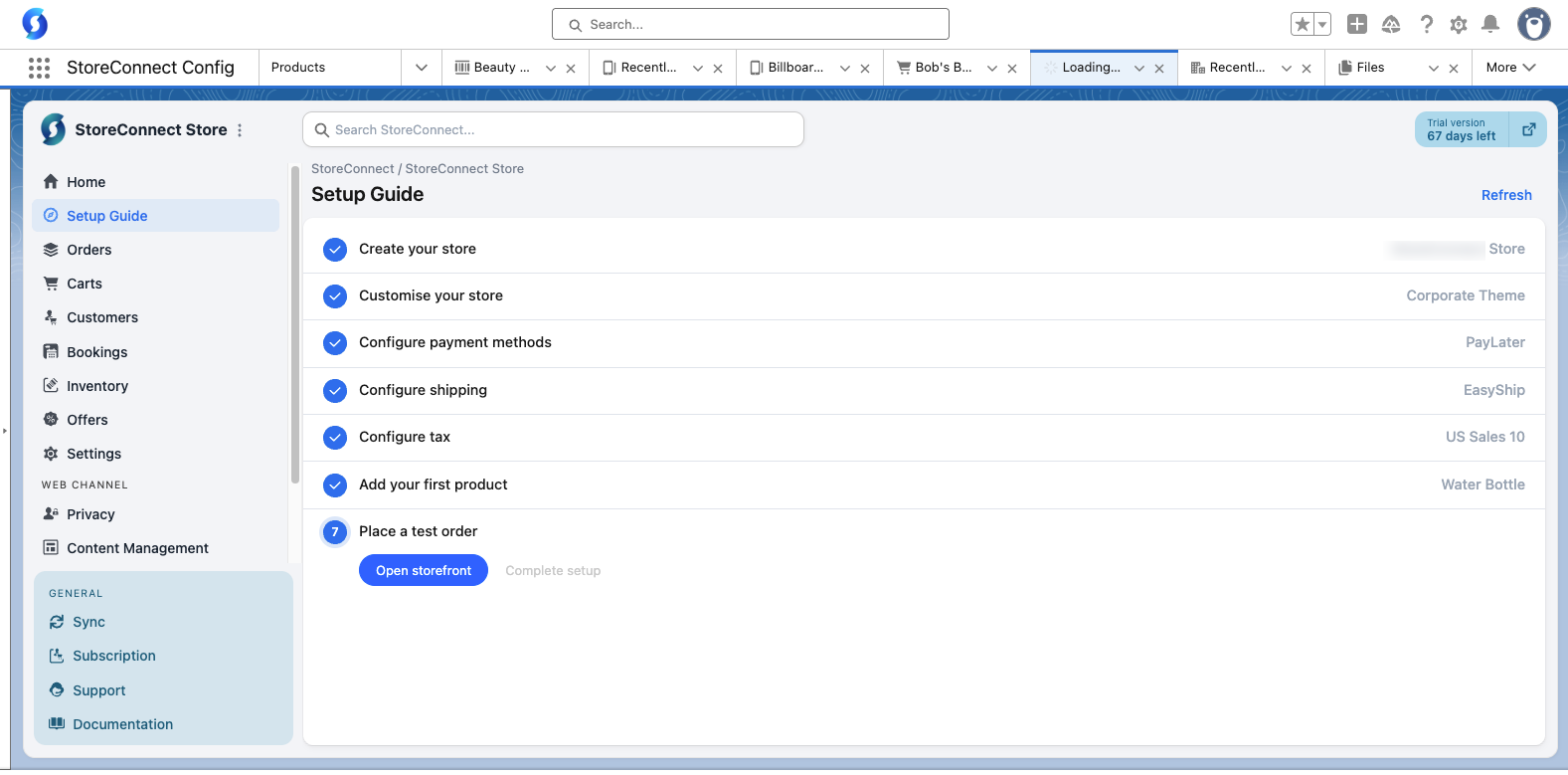Image resolution: width=1568 pixels, height=775 pixels.
Task: Focus the global Search field
Action: pyautogui.click(x=751, y=24)
